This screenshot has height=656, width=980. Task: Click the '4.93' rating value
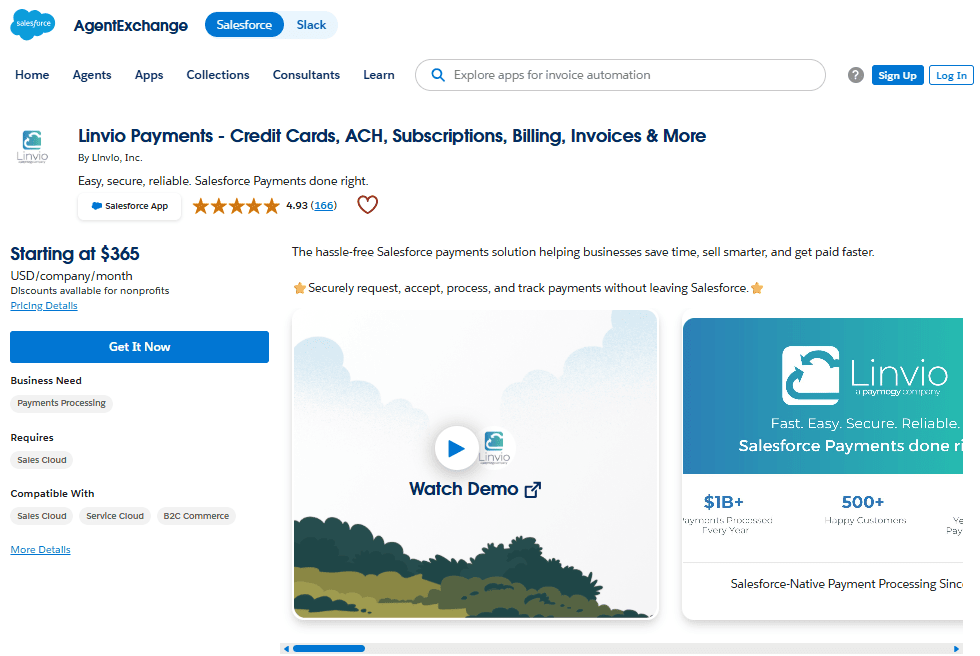[297, 206]
